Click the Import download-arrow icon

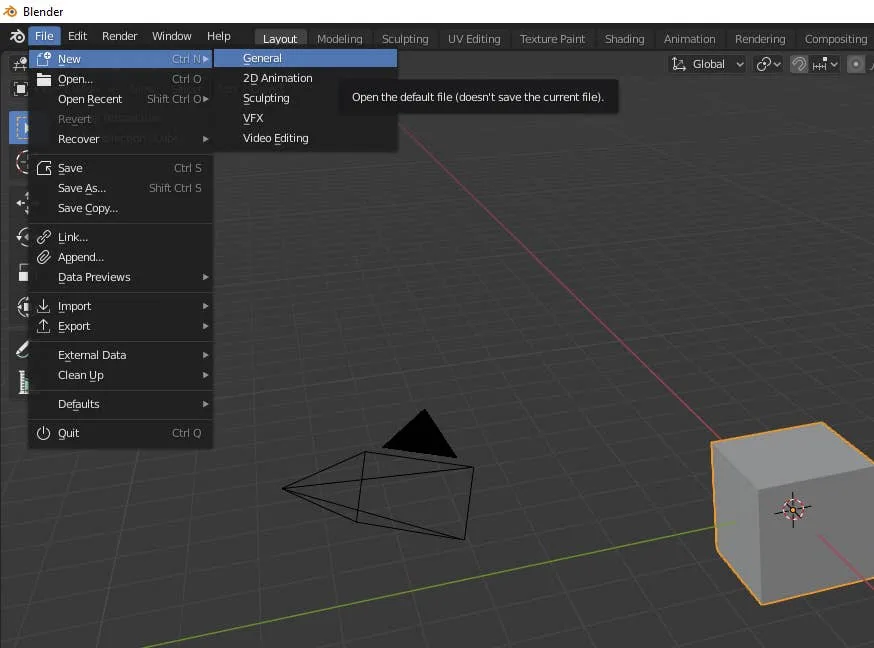(43, 306)
